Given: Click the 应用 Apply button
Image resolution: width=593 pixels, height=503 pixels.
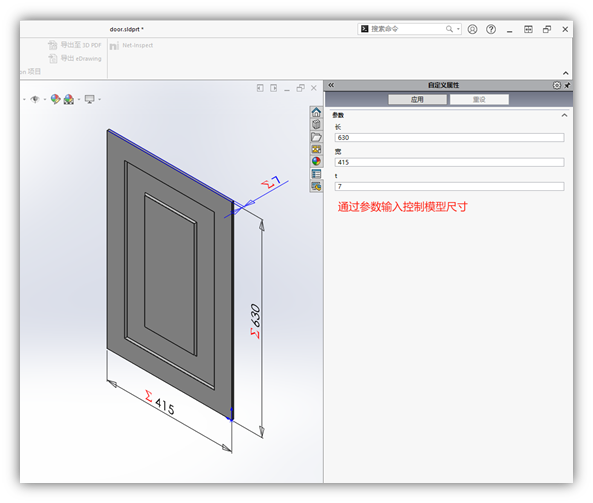Looking at the screenshot, I should click(x=418, y=99).
